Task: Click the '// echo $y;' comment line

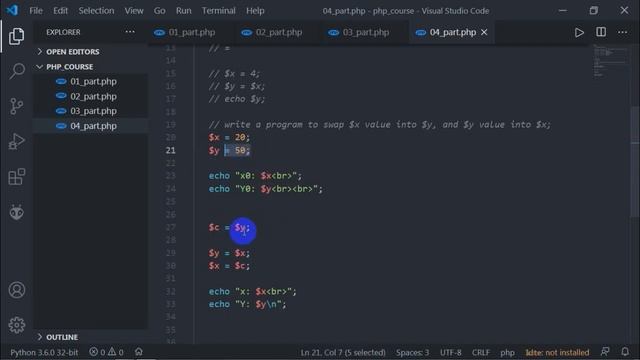Action: point(237,99)
